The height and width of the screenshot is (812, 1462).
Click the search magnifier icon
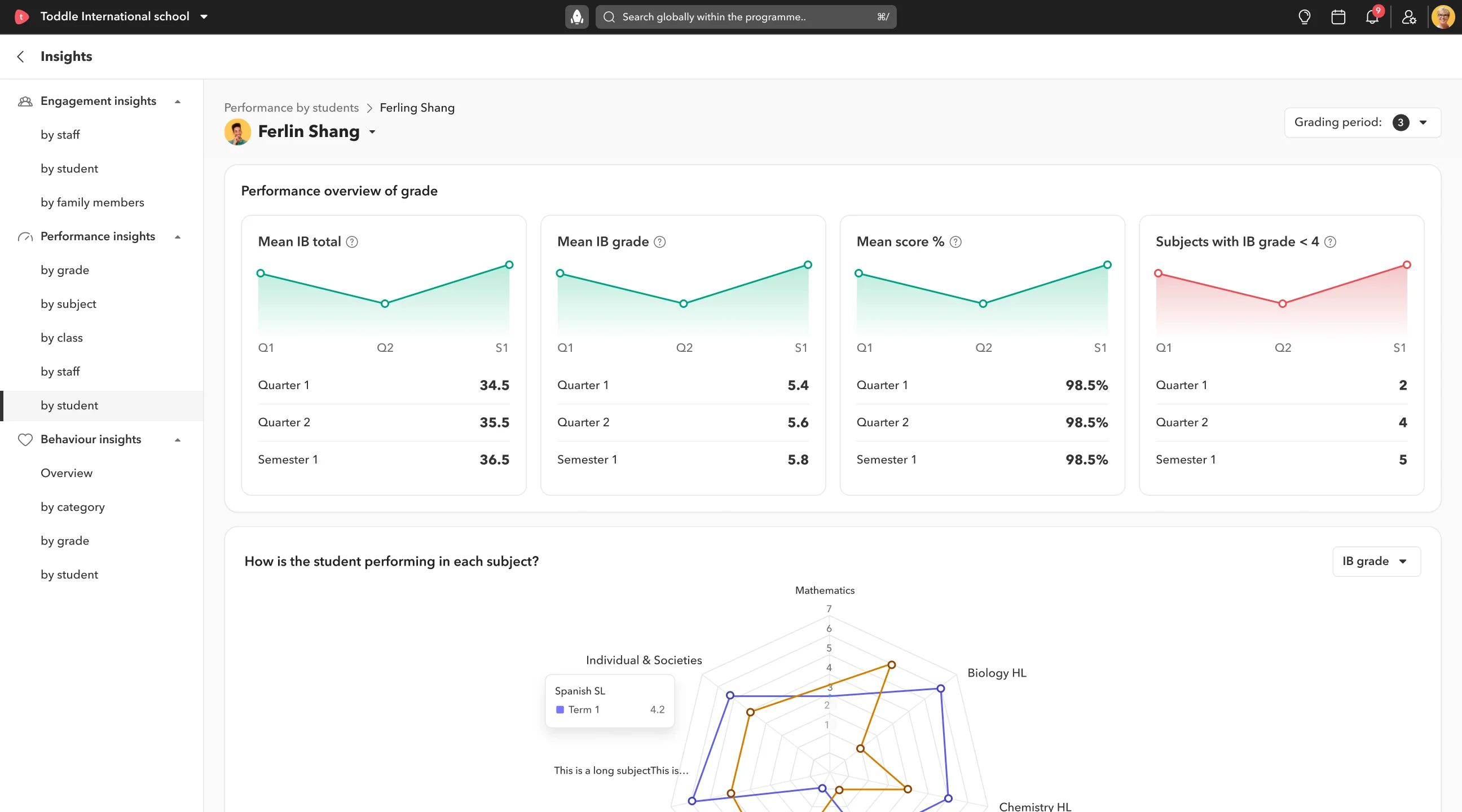point(609,17)
